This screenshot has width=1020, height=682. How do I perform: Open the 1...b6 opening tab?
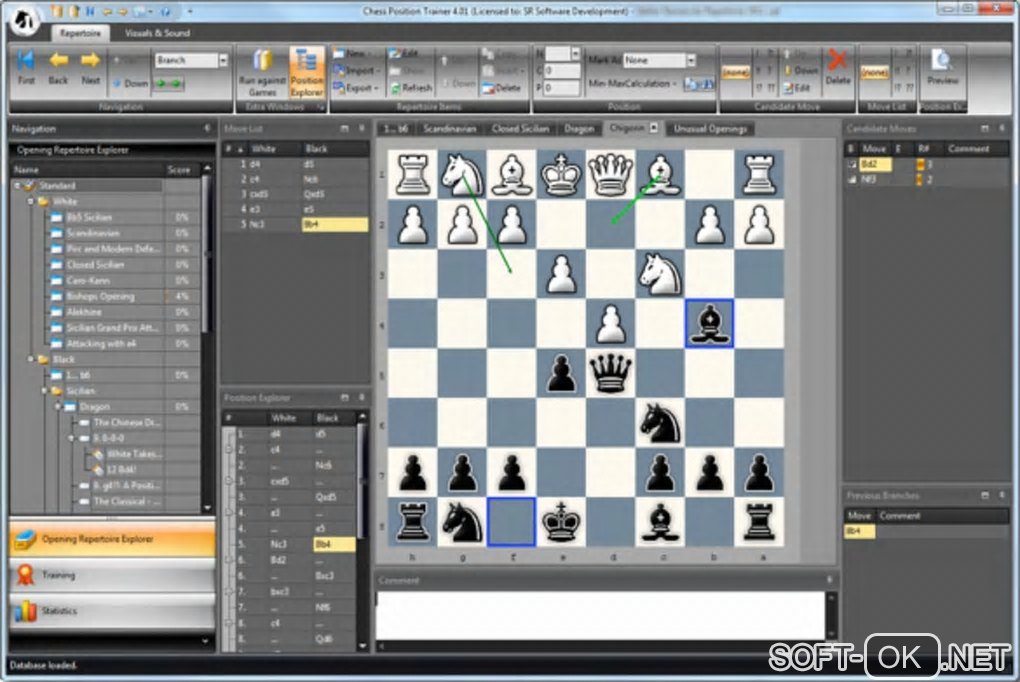396,129
